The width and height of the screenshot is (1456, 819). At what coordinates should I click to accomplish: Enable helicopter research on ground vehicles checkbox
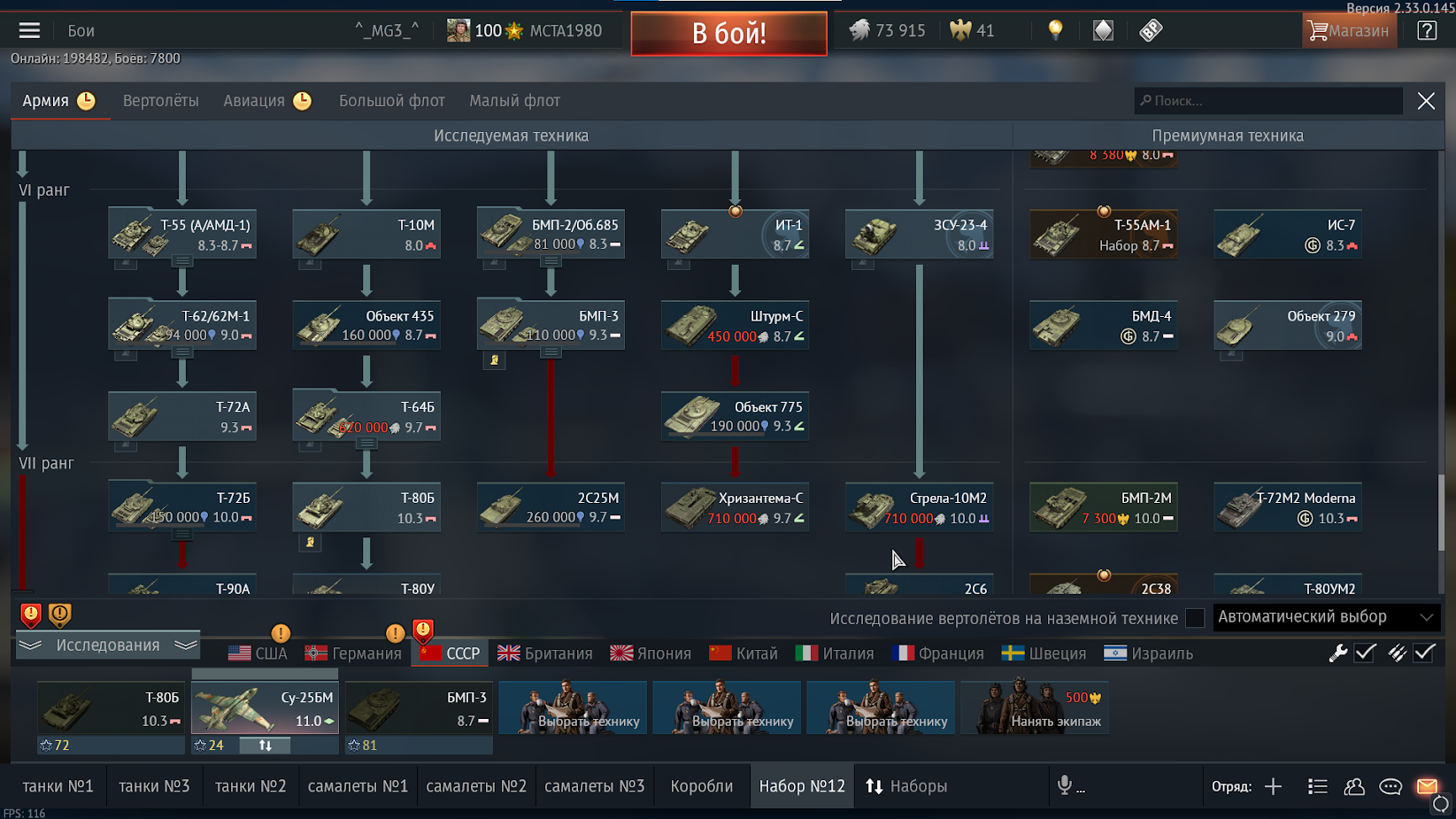point(1195,618)
